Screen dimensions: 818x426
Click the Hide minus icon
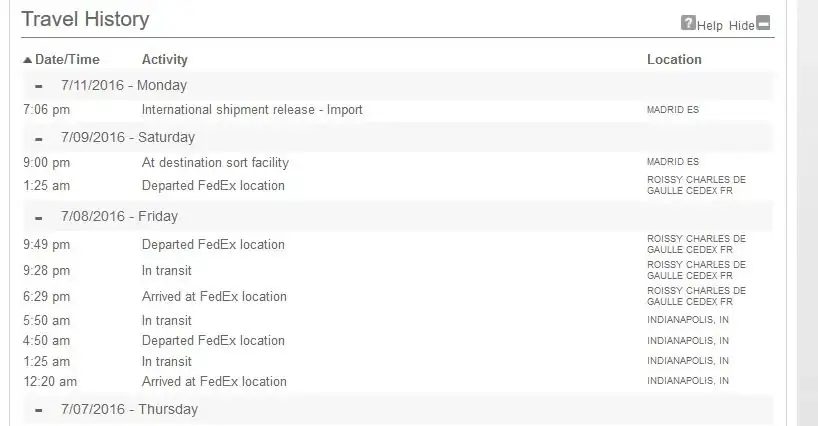click(x=763, y=23)
